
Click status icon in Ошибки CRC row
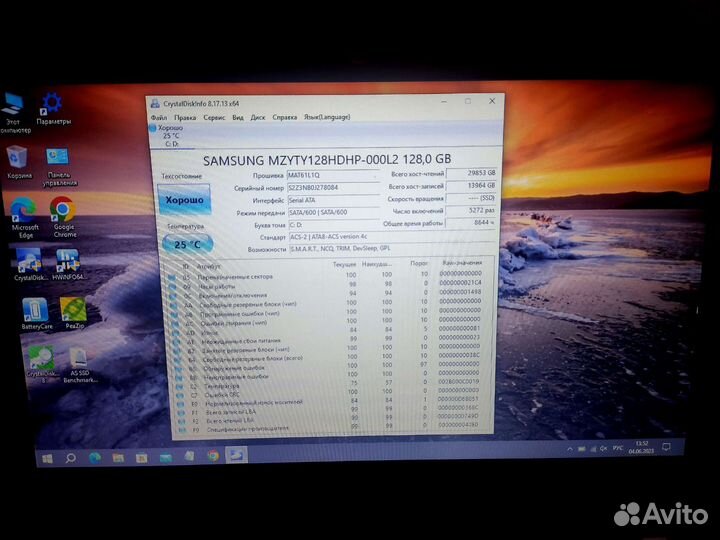pyautogui.click(x=180, y=395)
